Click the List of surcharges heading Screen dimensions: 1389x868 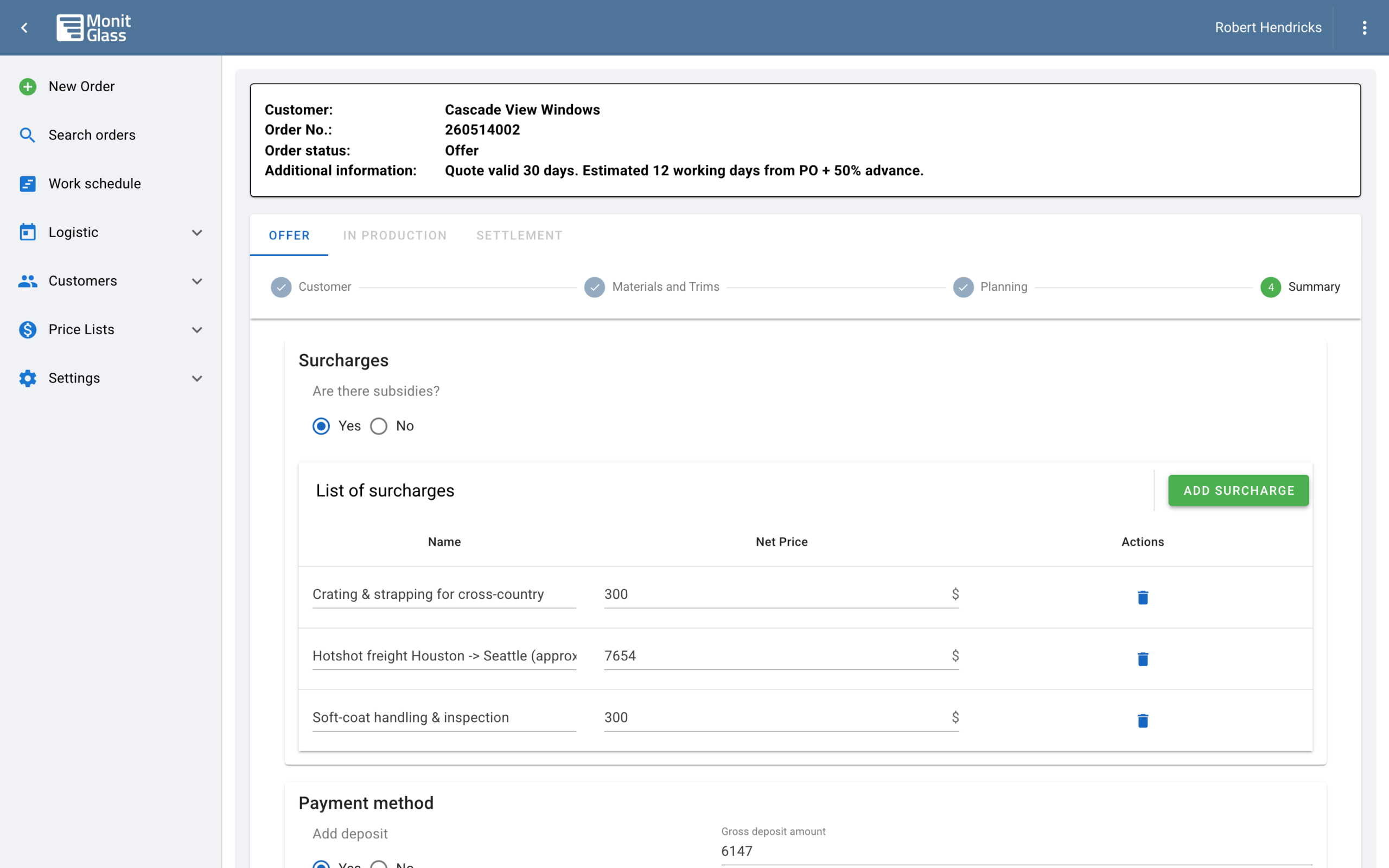[385, 491]
